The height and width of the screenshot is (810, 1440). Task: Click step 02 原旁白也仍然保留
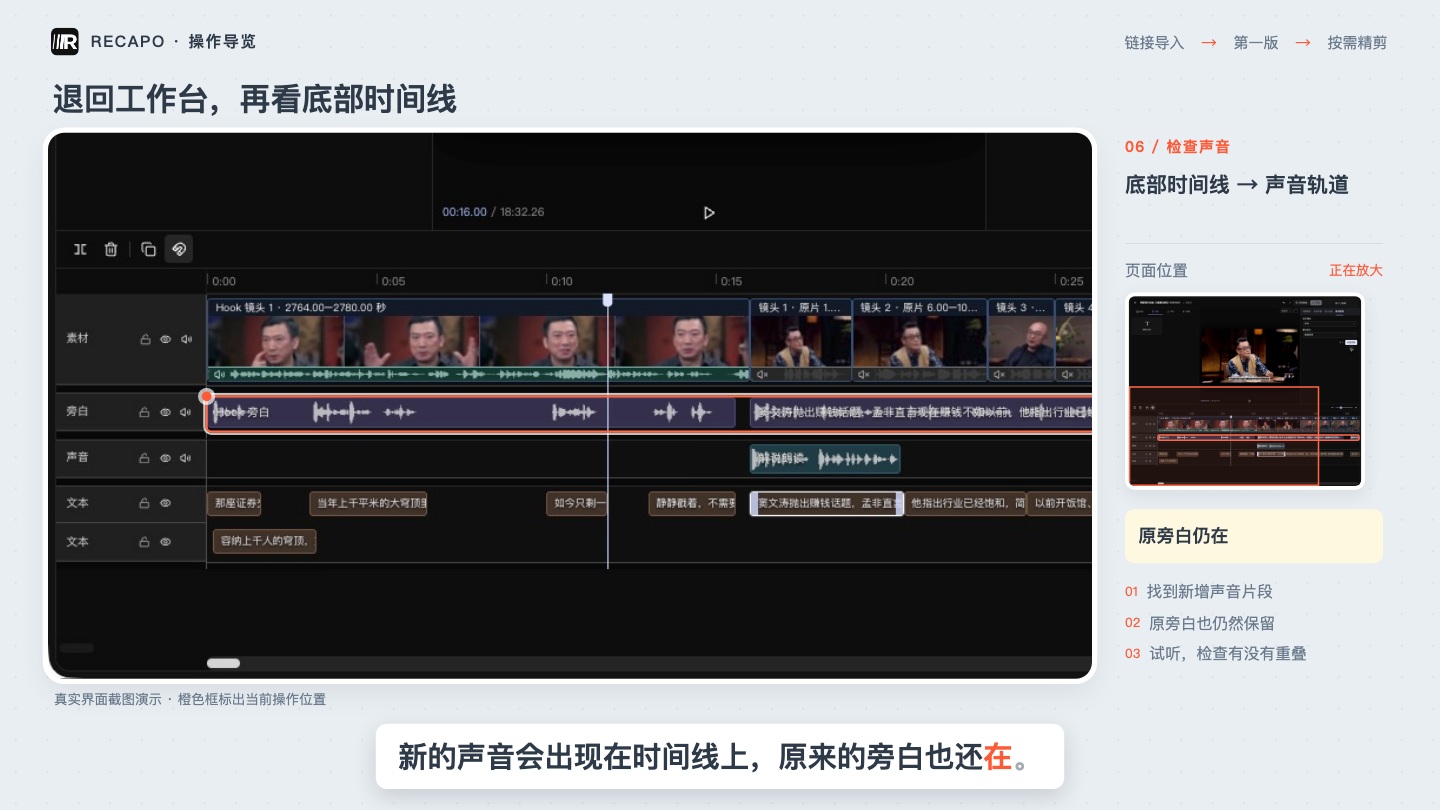coord(1200,623)
